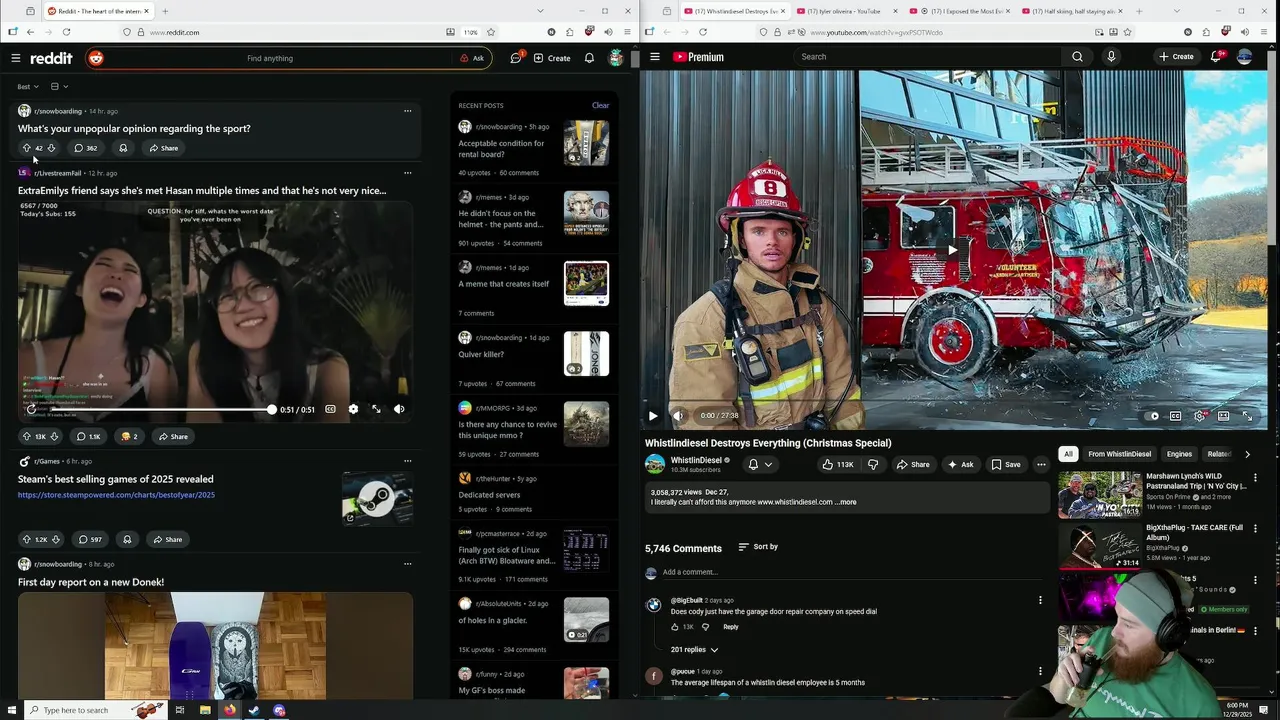The height and width of the screenshot is (720, 1280).
Task: Switch YouTube player to theater mode
Action: [x=1223, y=416]
